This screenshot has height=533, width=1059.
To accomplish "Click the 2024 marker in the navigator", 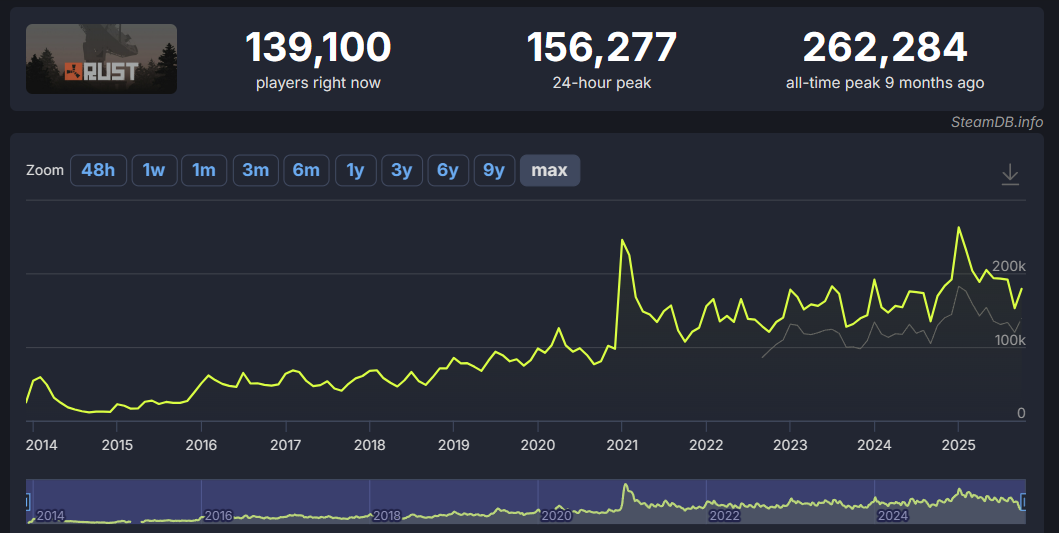I will click(x=892, y=516).
